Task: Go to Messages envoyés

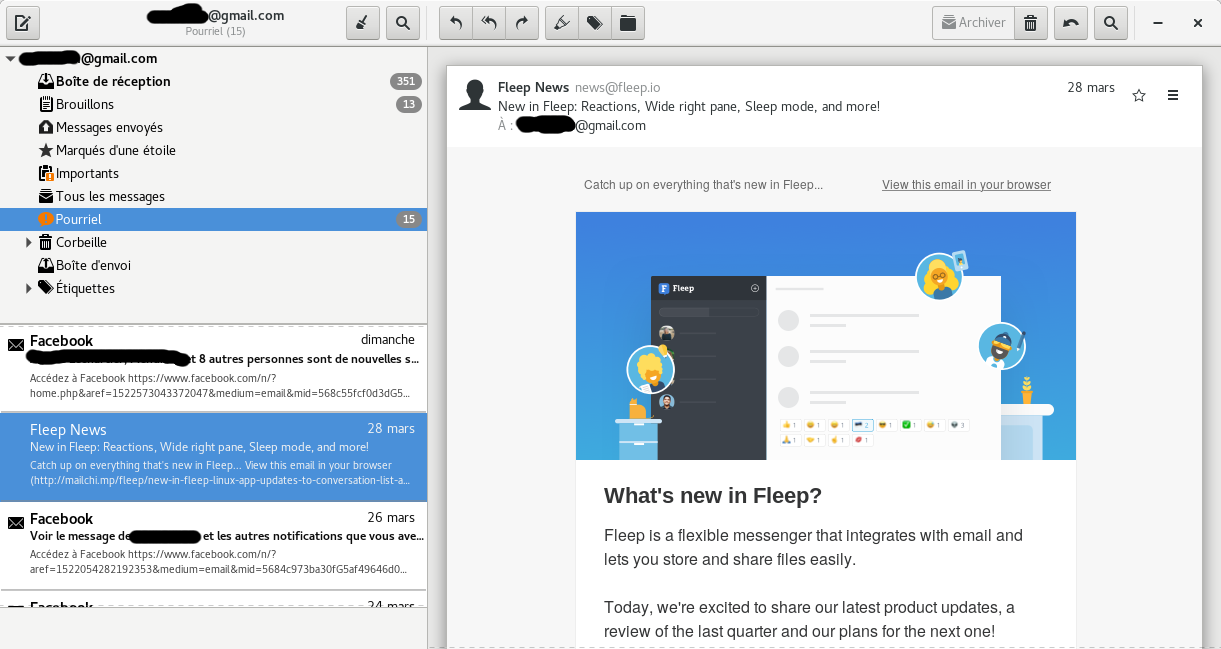Action: [x=213, y=127]
